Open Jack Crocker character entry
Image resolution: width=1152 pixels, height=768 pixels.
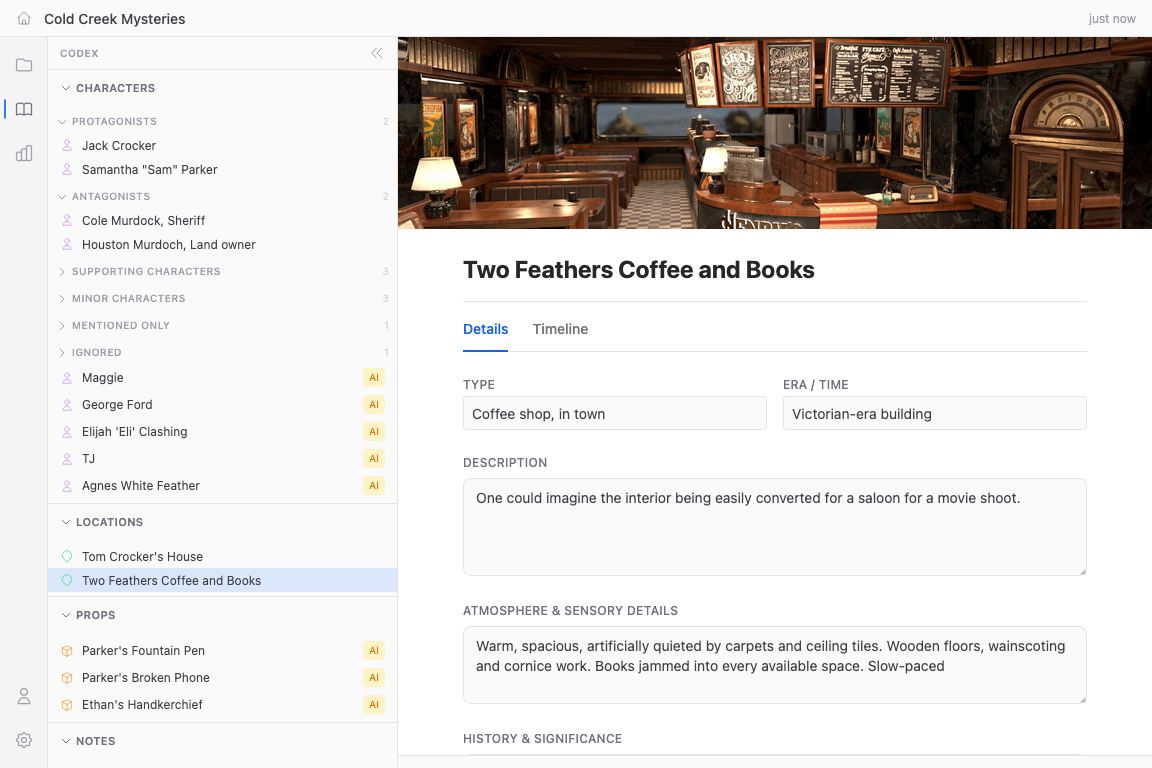pos(119,146)
